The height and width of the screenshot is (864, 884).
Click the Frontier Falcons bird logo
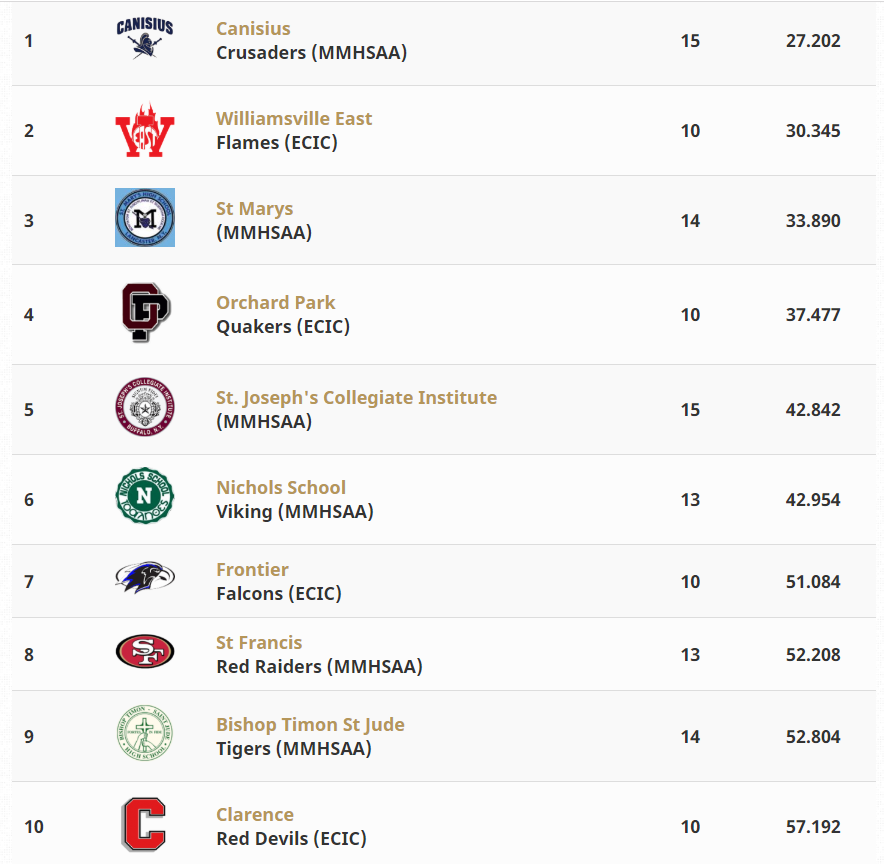pyautogui.click(x=145, y=578)
